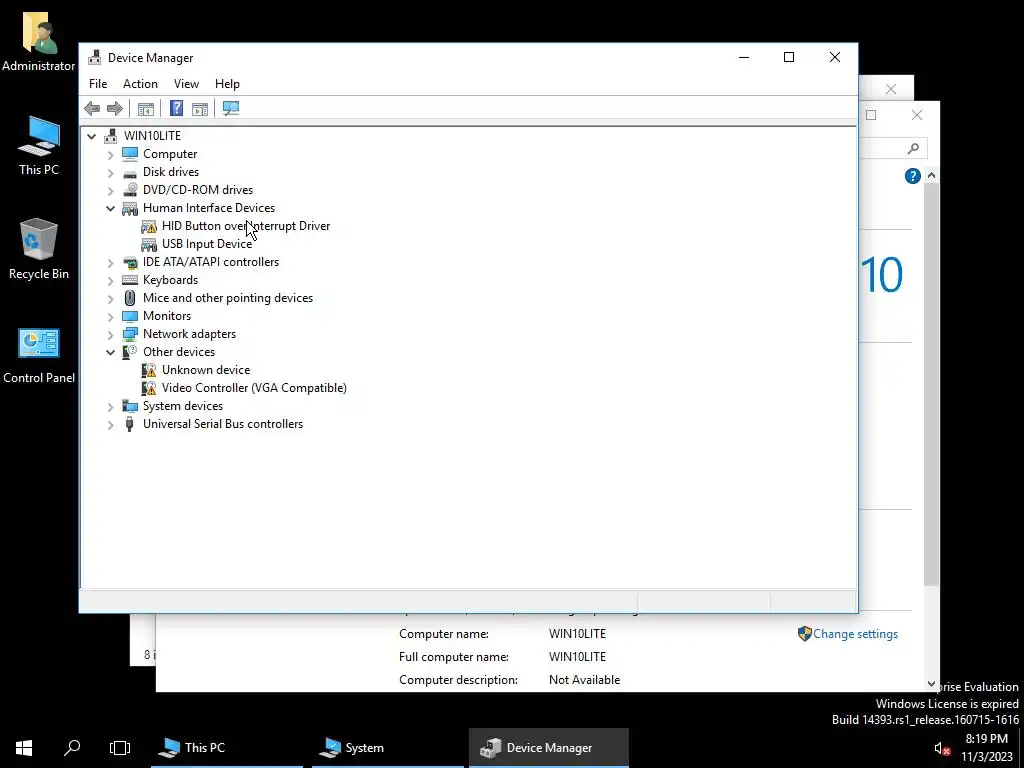Open the Help menu

[x=227, y=84]
